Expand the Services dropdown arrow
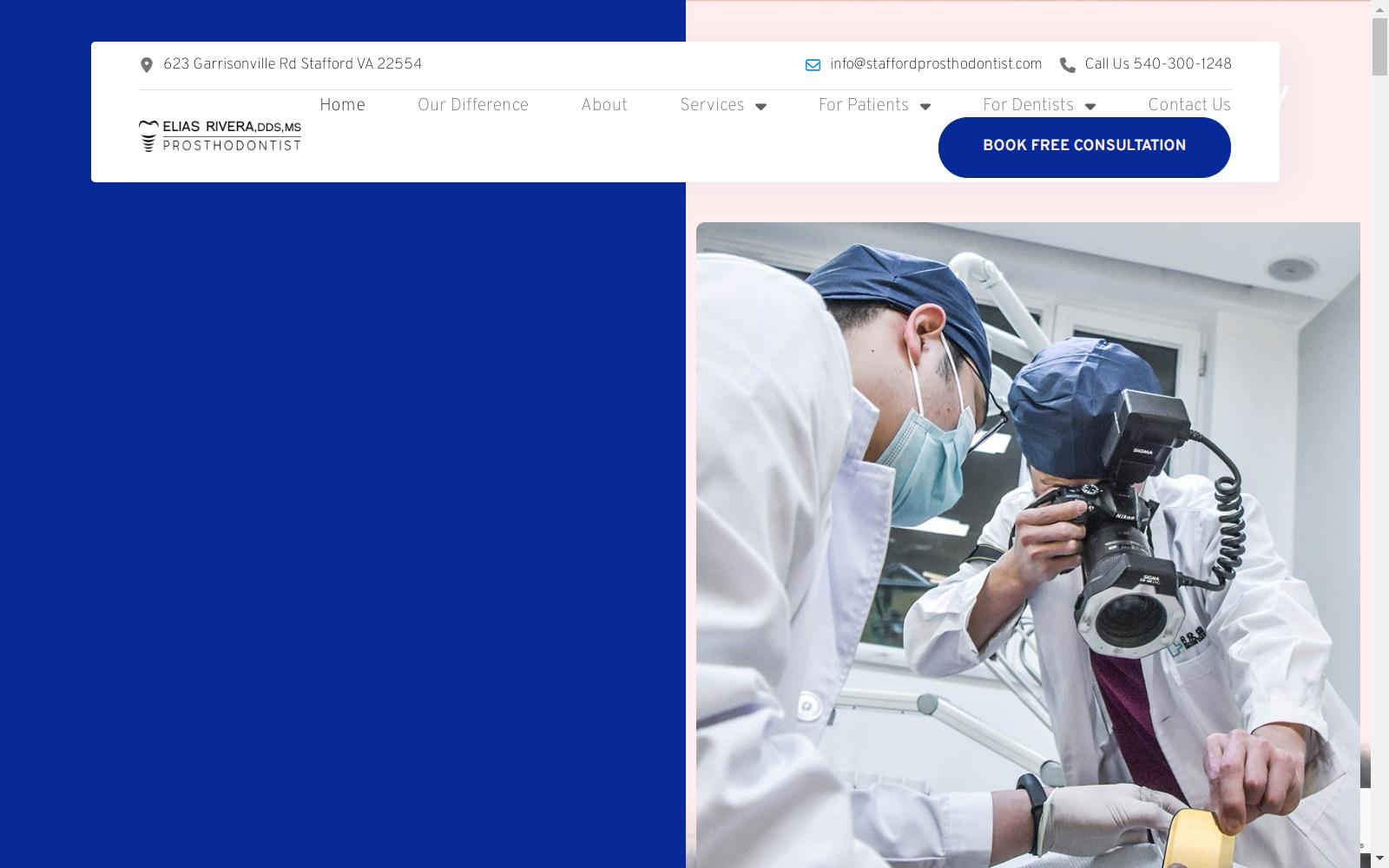The height and width of the screenshot is (868, 1389). [x=760, y=107]
